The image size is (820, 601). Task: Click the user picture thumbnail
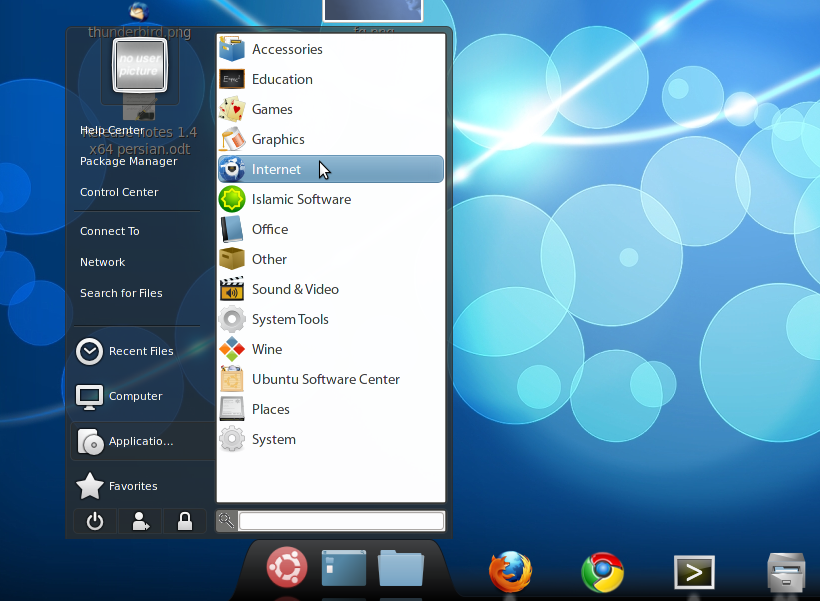point(140,66)
